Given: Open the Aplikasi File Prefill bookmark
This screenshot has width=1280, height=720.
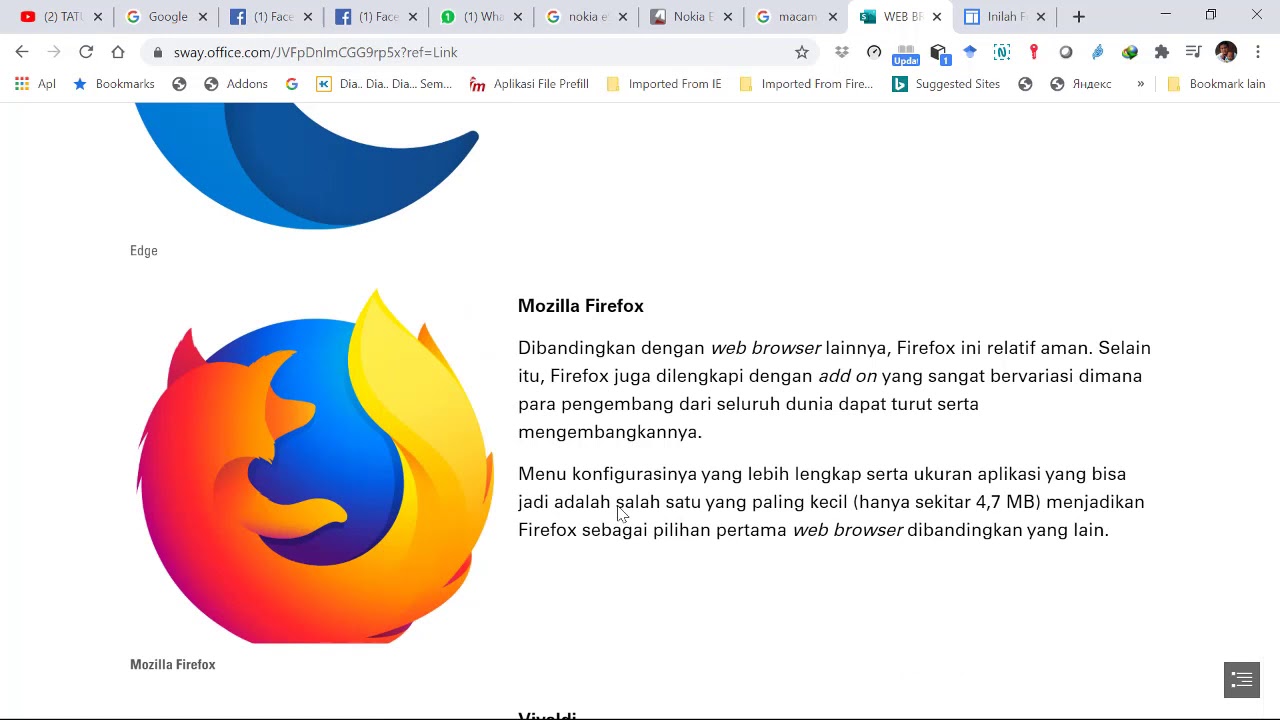Looking at the screenshot, I should [x=529, y=84].
